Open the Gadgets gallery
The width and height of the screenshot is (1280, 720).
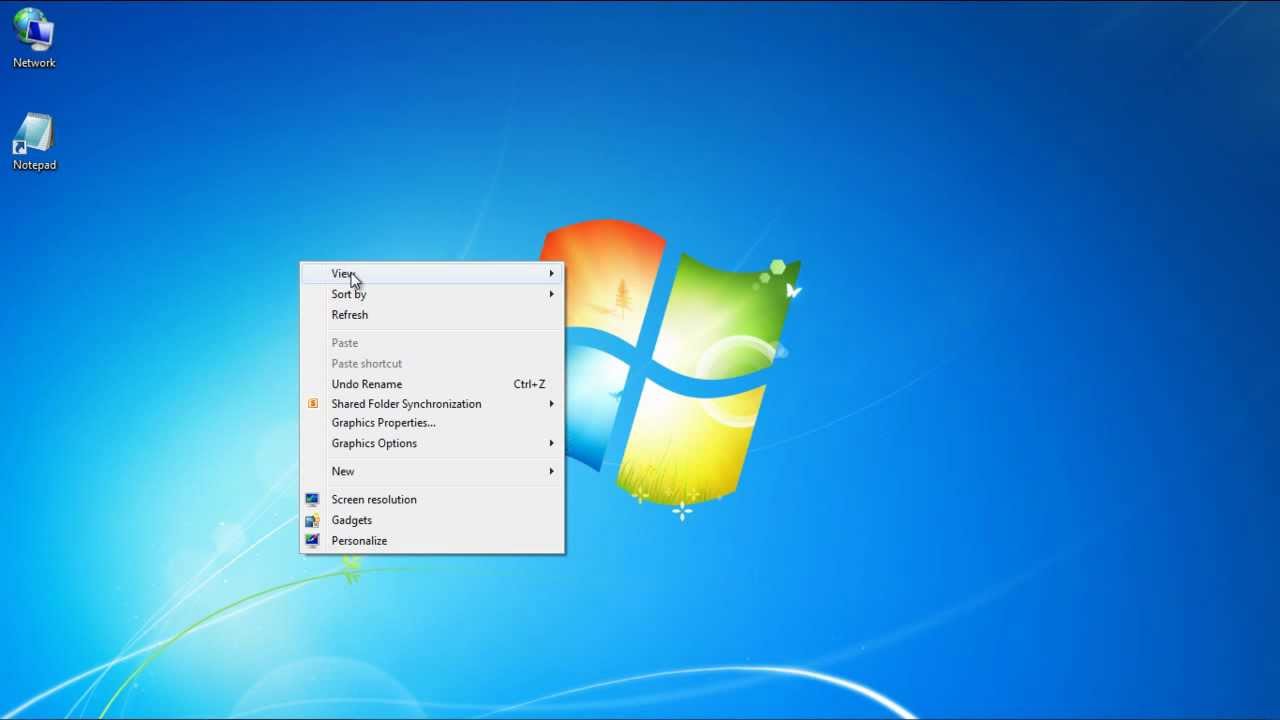(351, 520)
